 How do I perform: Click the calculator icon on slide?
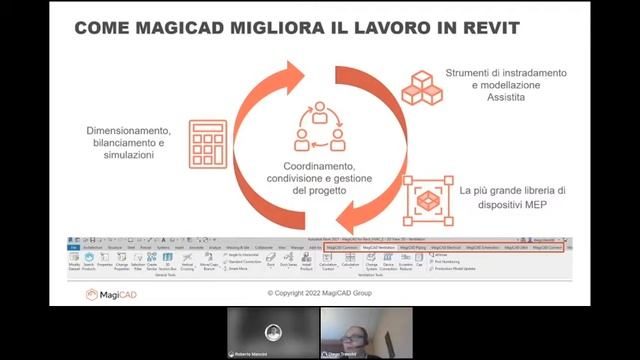[208, 144]
